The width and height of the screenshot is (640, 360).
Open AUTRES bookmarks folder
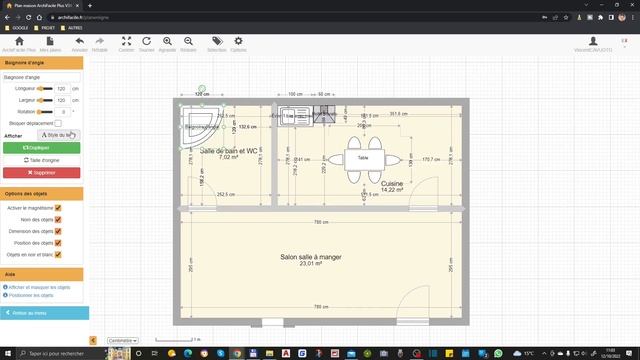pos(71,28)
